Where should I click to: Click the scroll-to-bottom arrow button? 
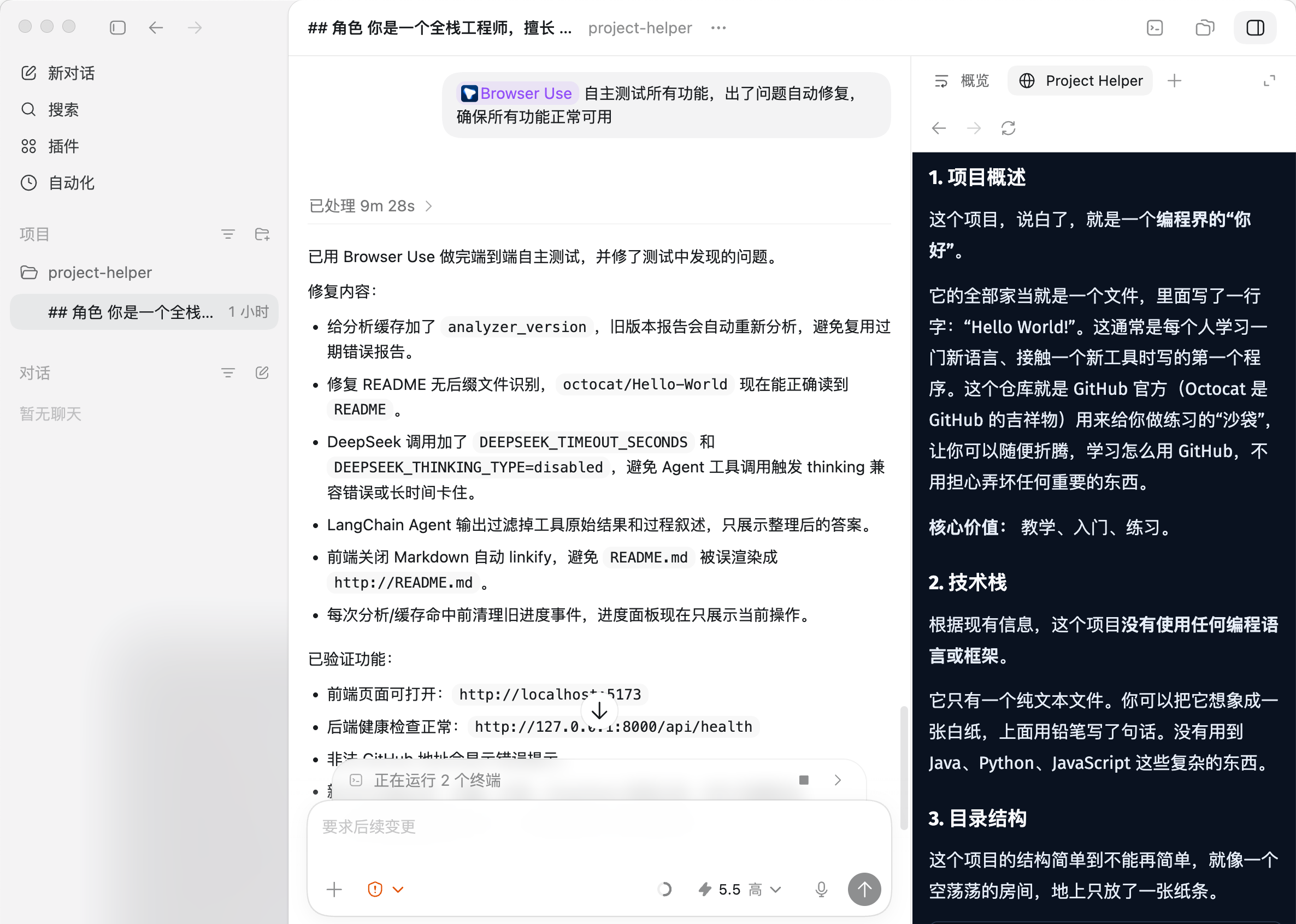coord(599,711)
